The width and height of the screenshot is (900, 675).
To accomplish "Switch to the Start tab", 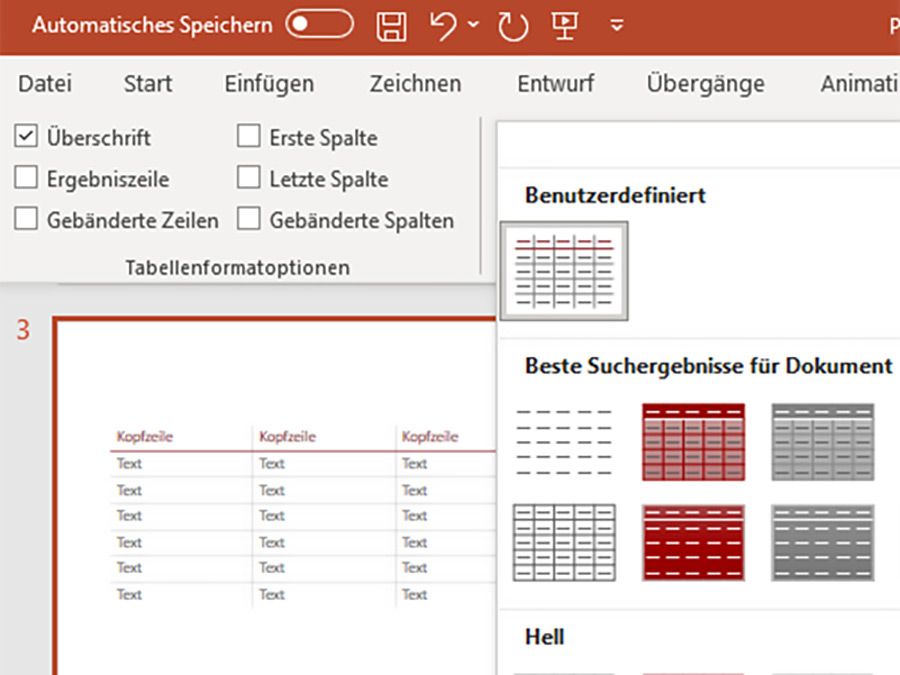I will pyautogui.click(x=148, y=84).
